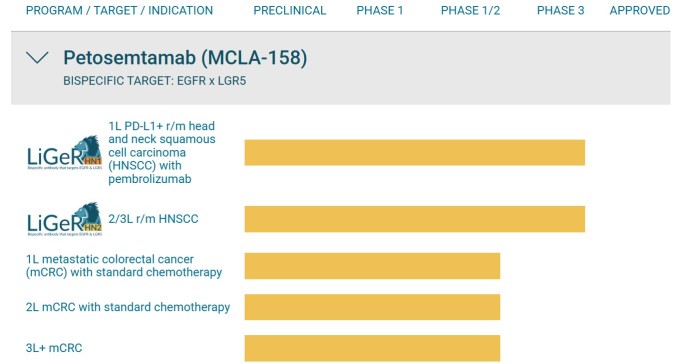Image resolution: width=680 pixels, height=364 pixels.
Task: Collapse the Petosemtamab (MCLA-158) section chevron
Action: click(37, 58)
